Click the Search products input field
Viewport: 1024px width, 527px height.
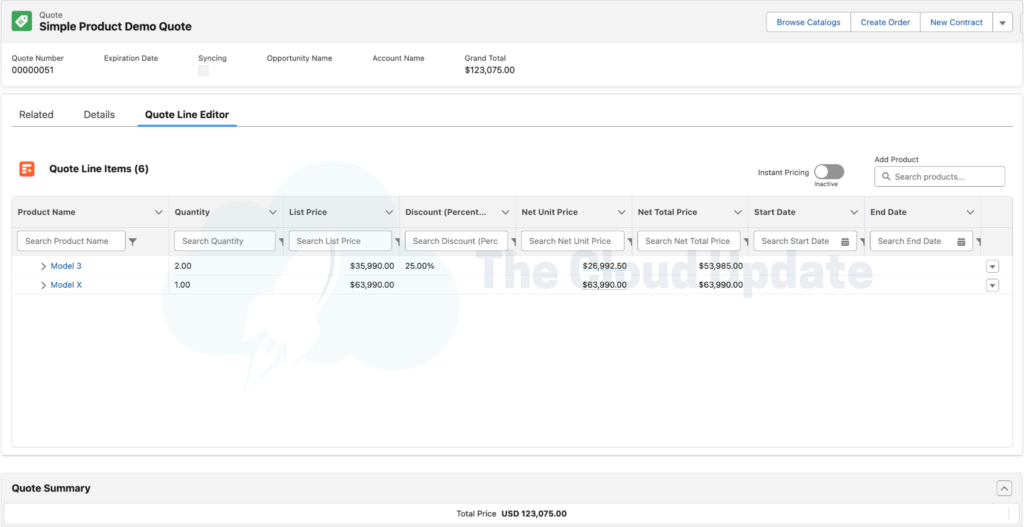940,176
